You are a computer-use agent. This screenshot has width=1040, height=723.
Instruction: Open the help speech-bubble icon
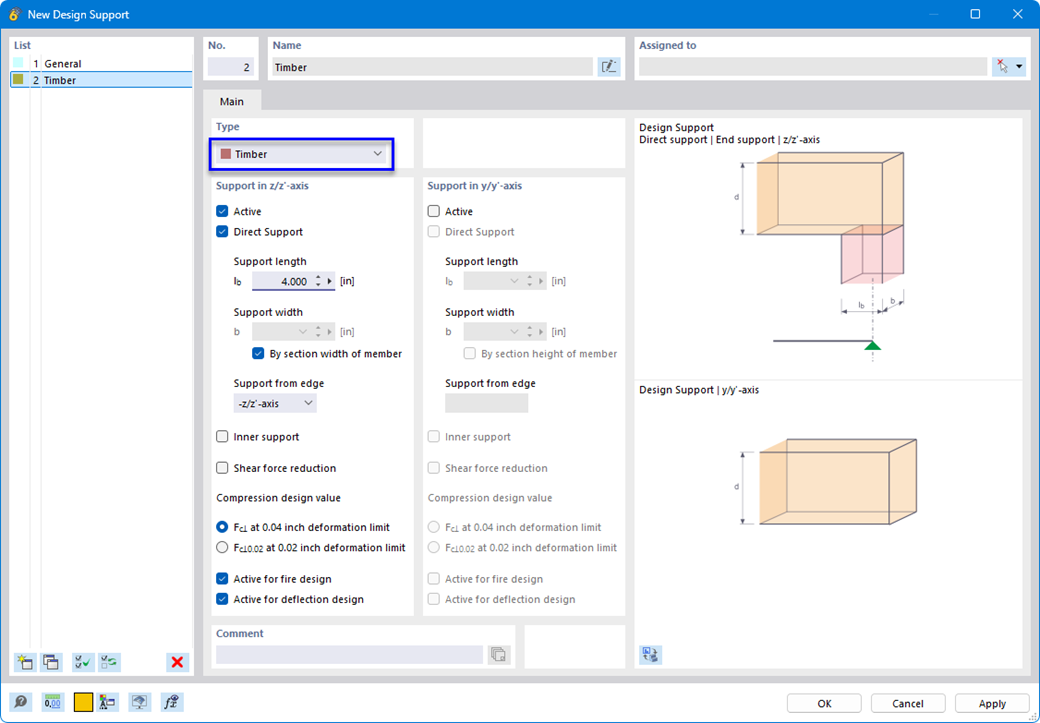pos(21,702)
